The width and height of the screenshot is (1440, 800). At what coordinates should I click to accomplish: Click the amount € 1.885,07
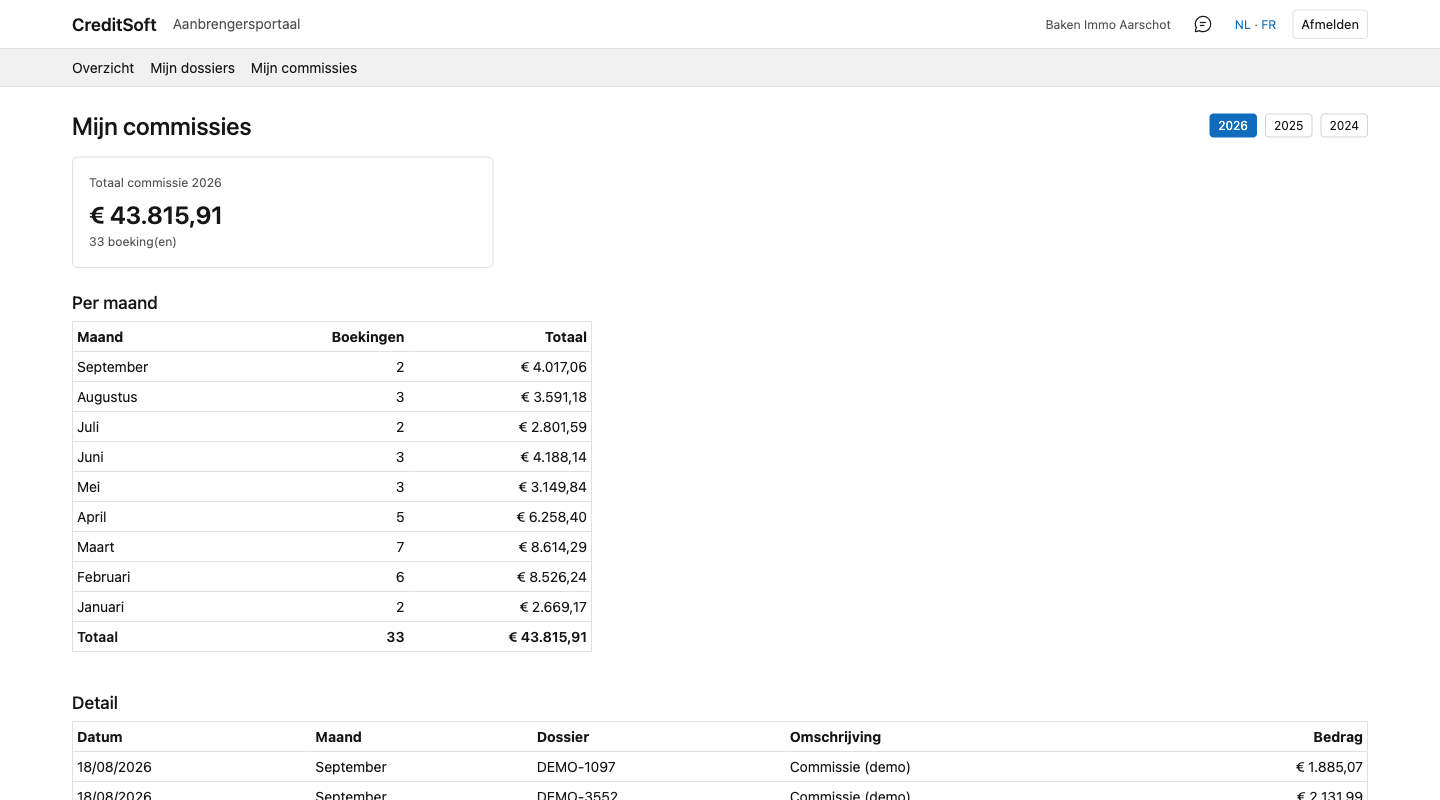point(1329,767)
